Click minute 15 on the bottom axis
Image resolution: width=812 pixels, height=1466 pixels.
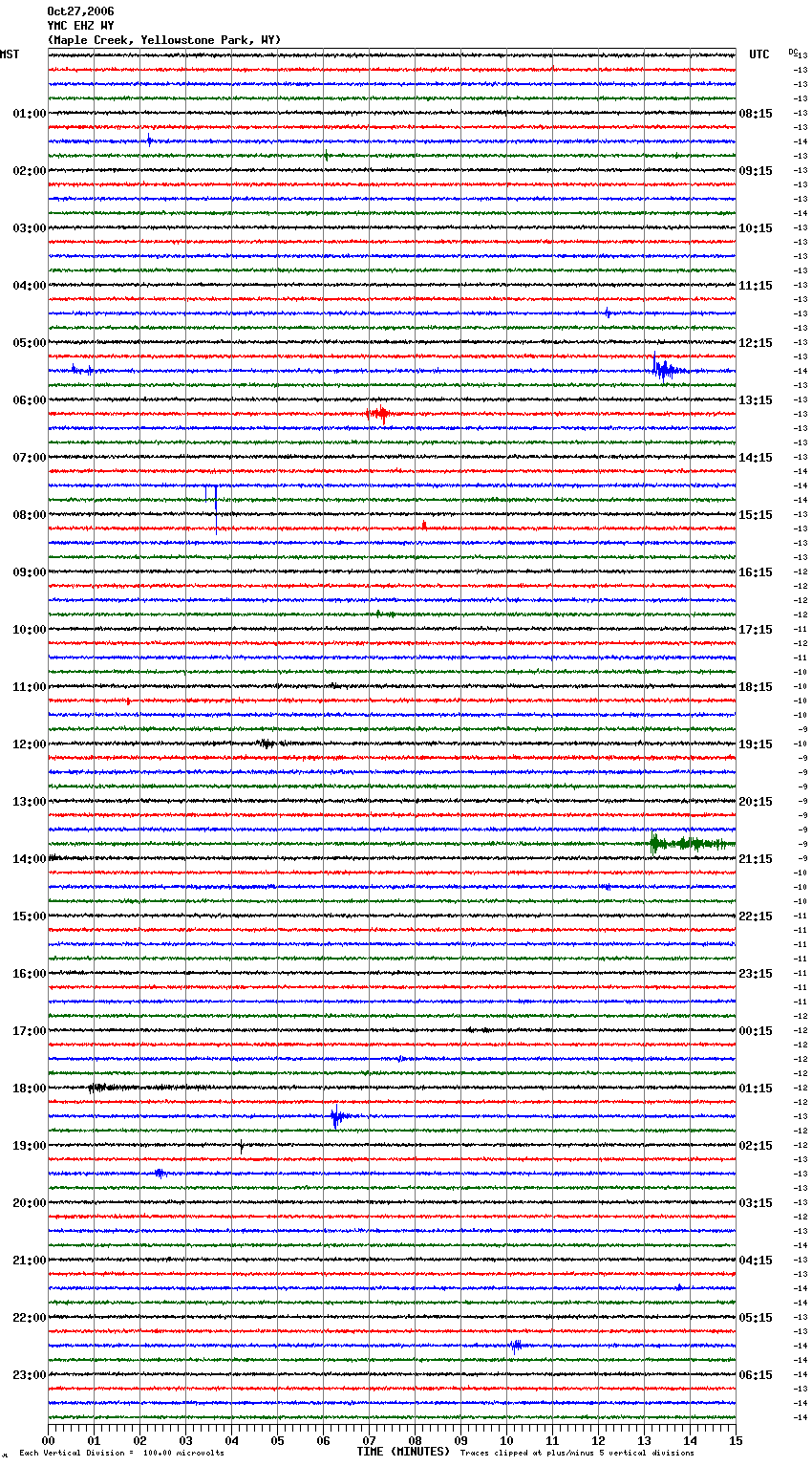736,1440
